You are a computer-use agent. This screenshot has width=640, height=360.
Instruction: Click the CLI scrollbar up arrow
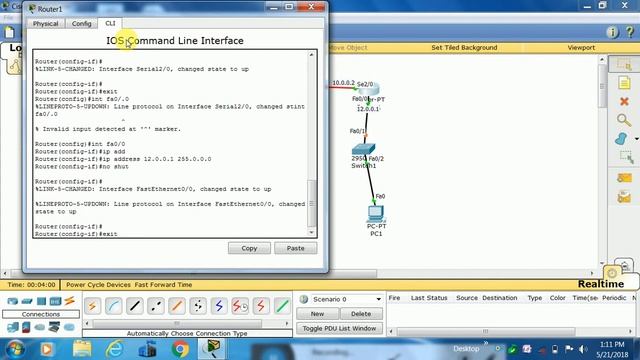pyautogui.click(x=311, y=55)
